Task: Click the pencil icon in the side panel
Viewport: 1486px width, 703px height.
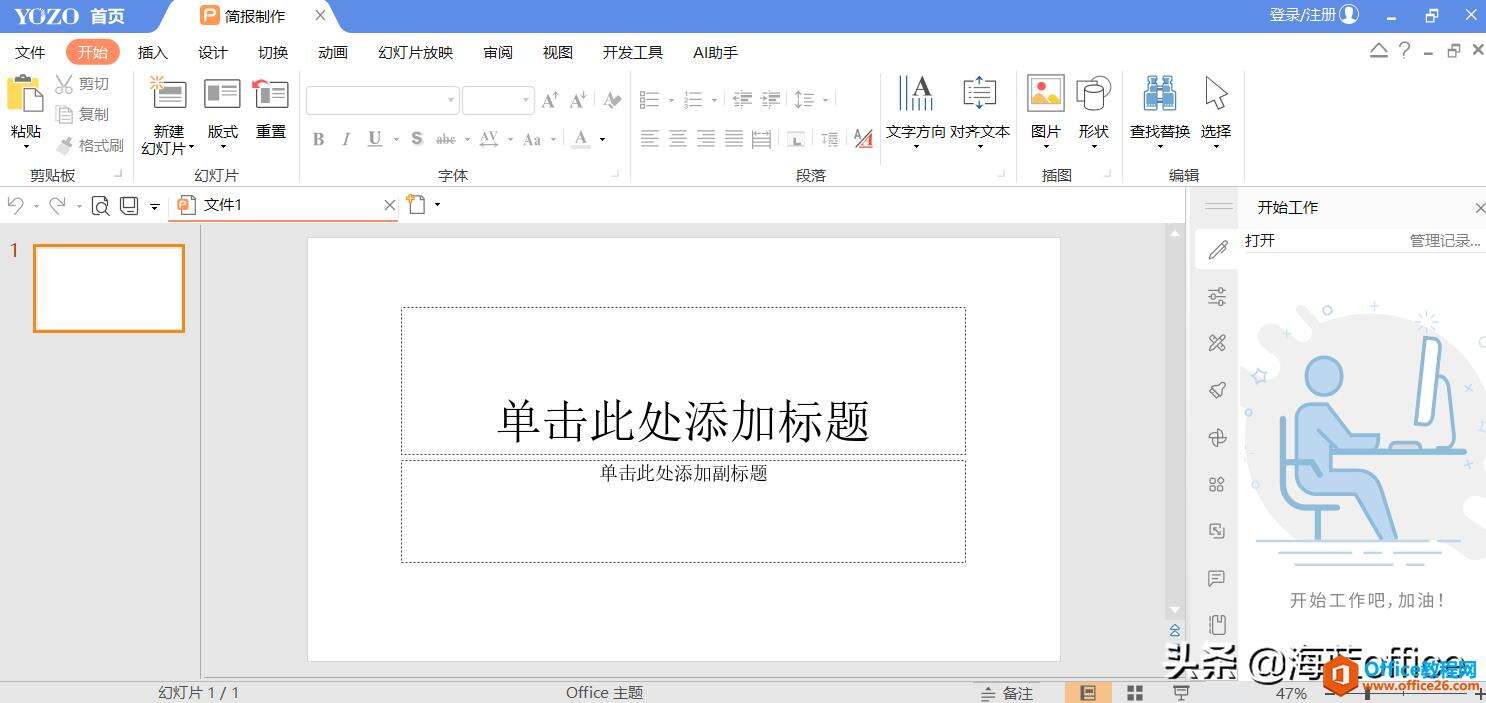Action: [1217, 249]
